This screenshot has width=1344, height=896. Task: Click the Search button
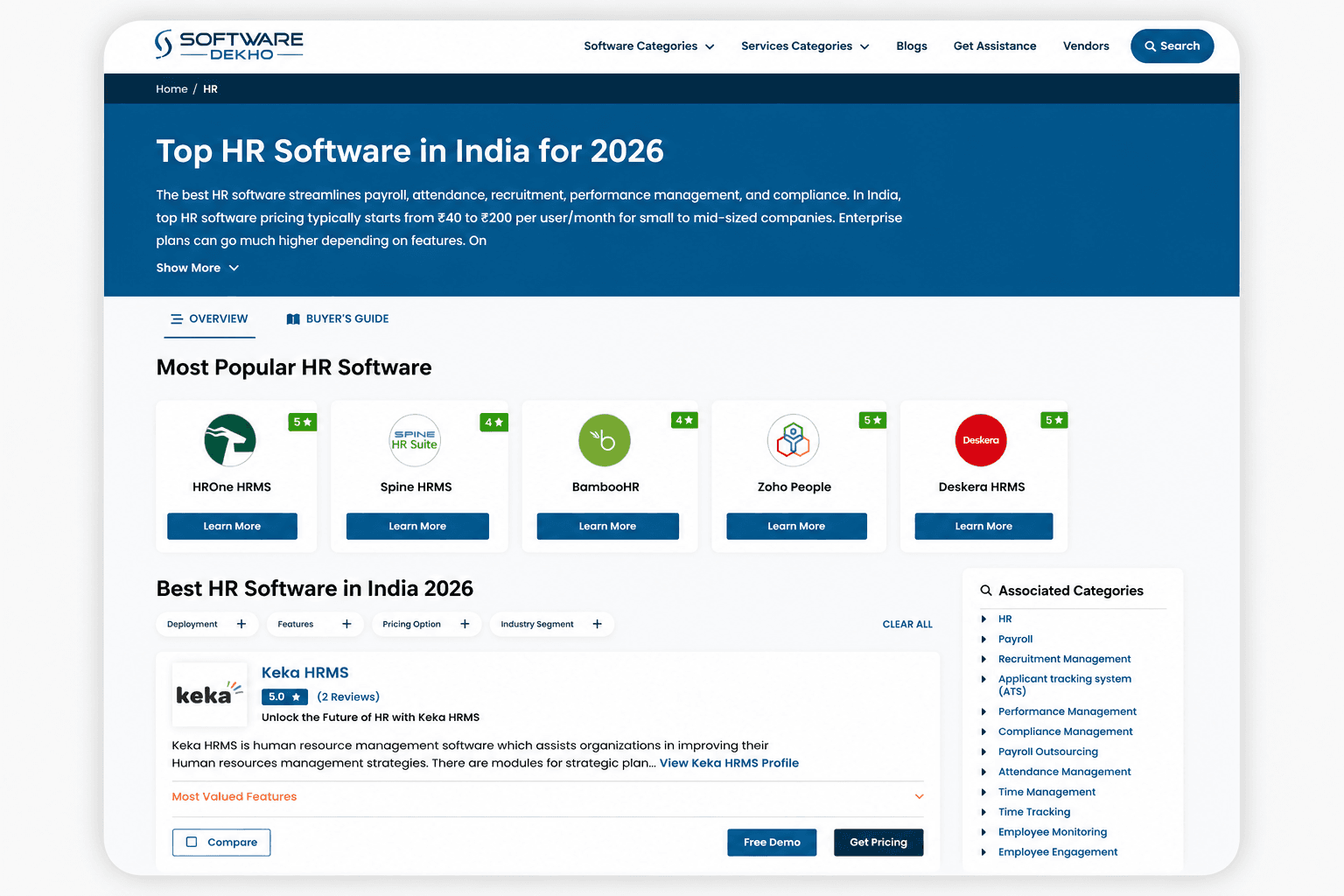pyautogui.click(x=1172, y=46)
